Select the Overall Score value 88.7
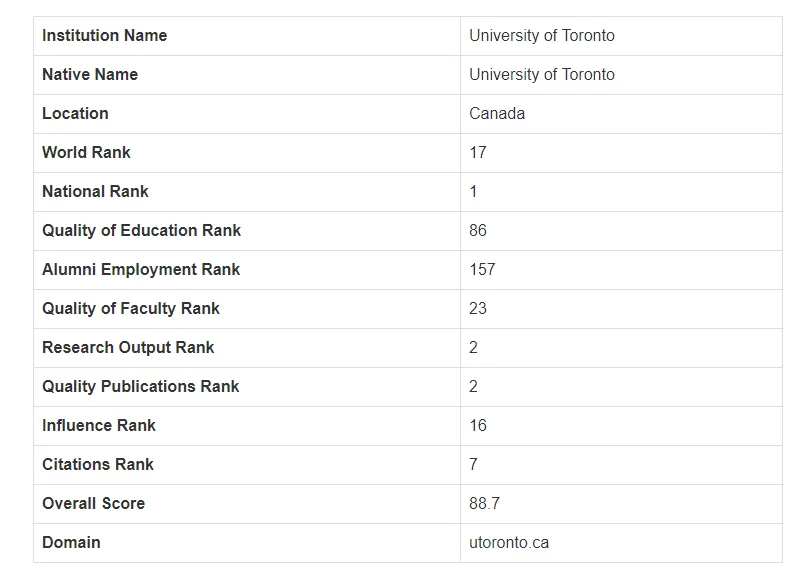800x571 pixels. (485, 504)
